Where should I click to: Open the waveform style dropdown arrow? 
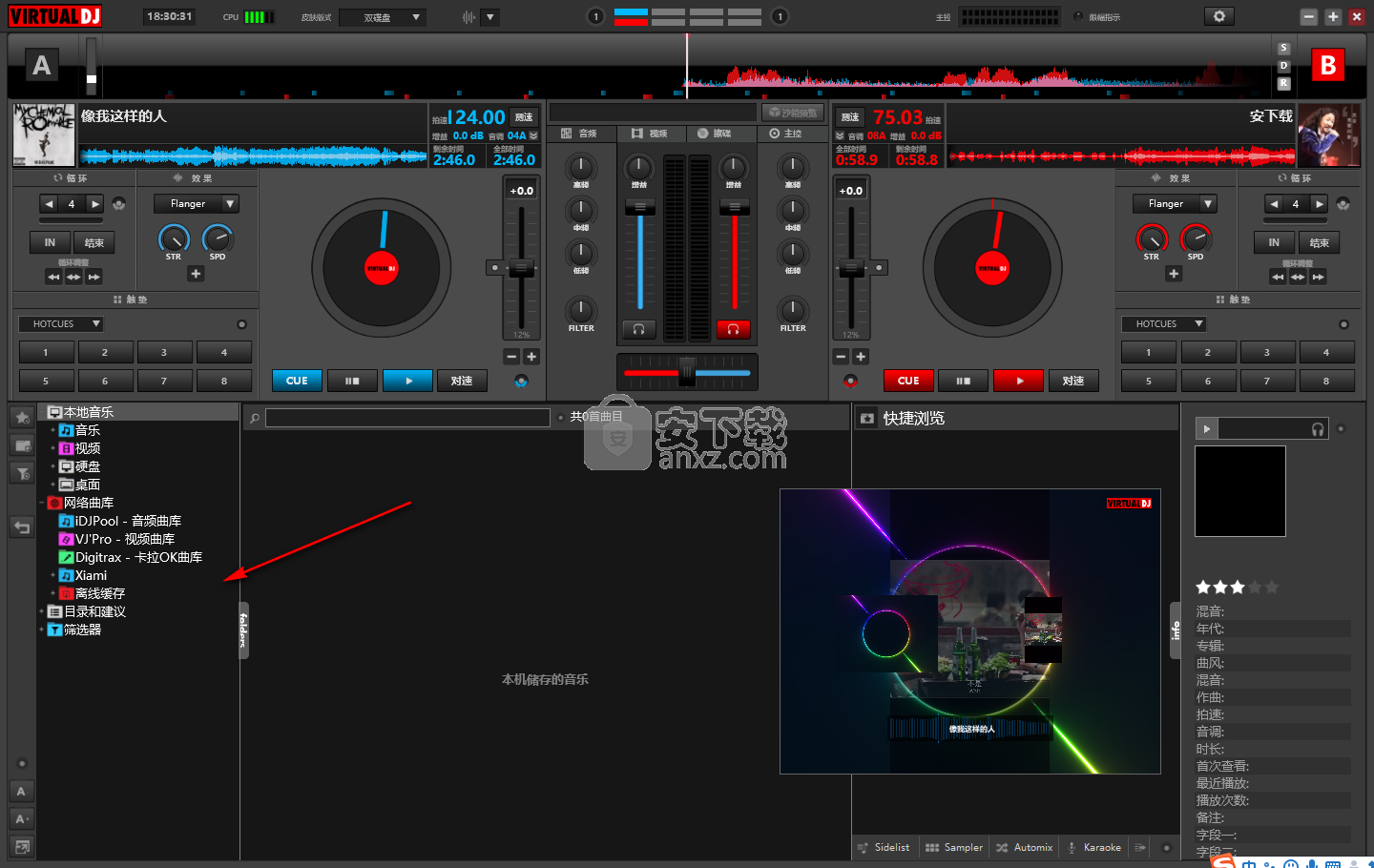[x=489, y=17]
